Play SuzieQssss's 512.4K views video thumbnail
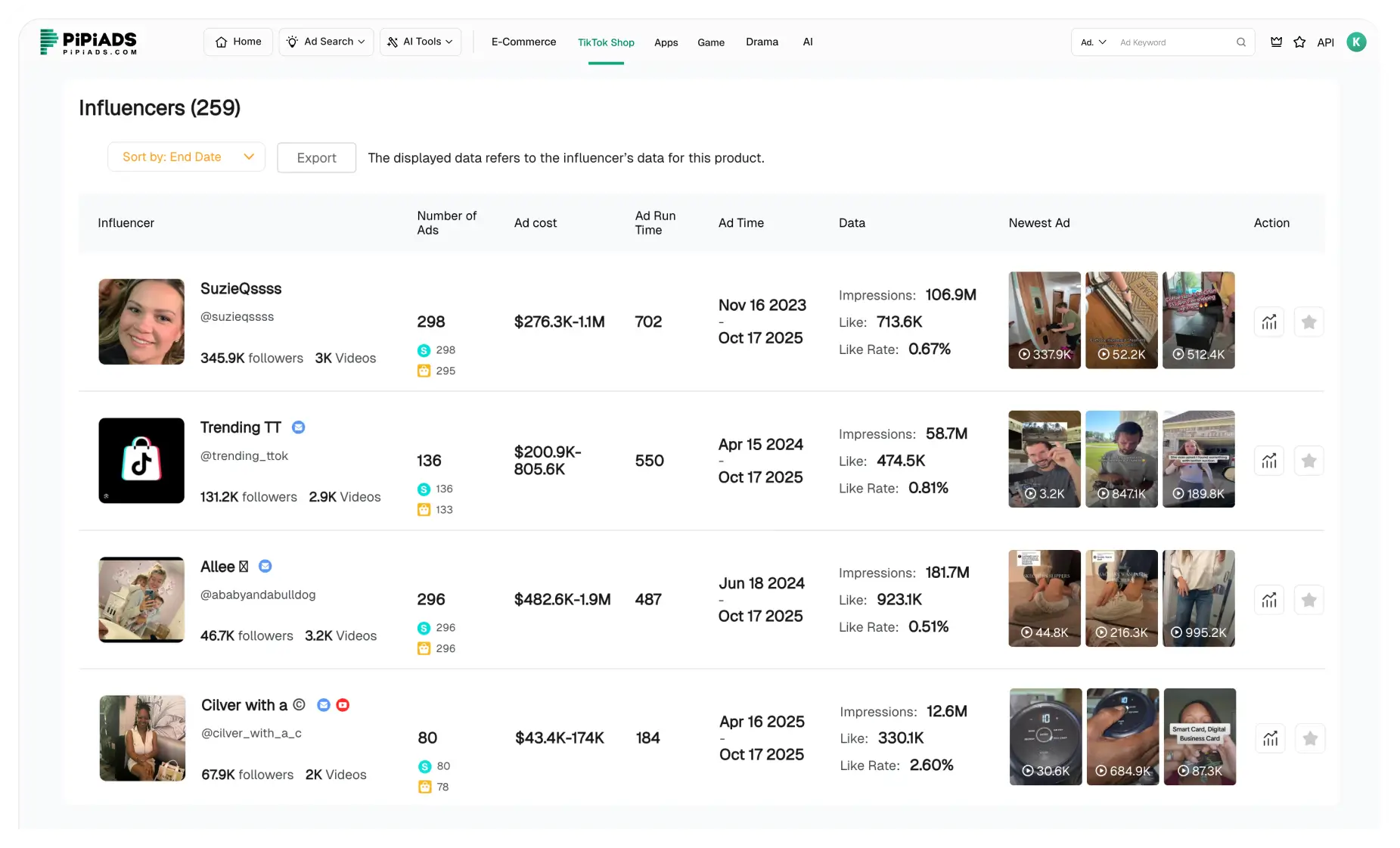 point(1198,320)
